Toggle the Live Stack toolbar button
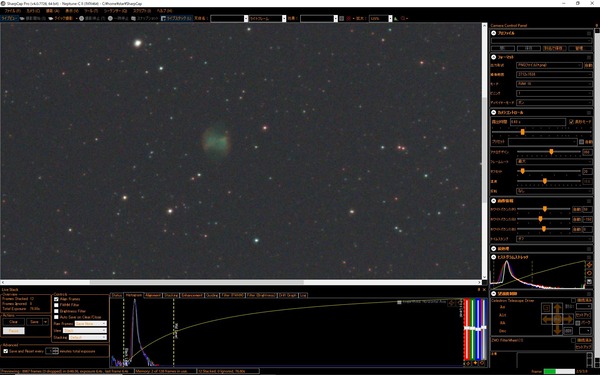600x375 pixels. coord(176,18)
